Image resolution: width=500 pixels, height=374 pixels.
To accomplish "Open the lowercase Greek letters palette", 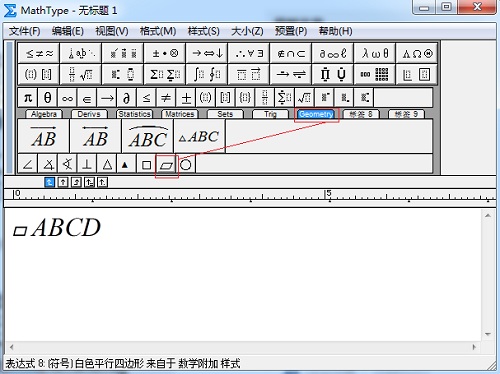I will (375, 53).
